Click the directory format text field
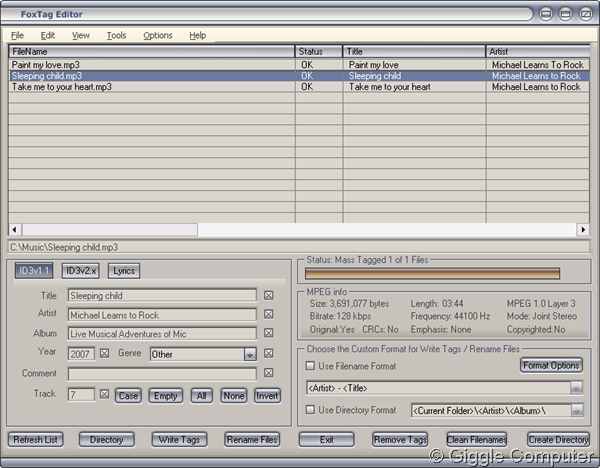The height and width of the screenshot is (468, 600). click(491, 411)
